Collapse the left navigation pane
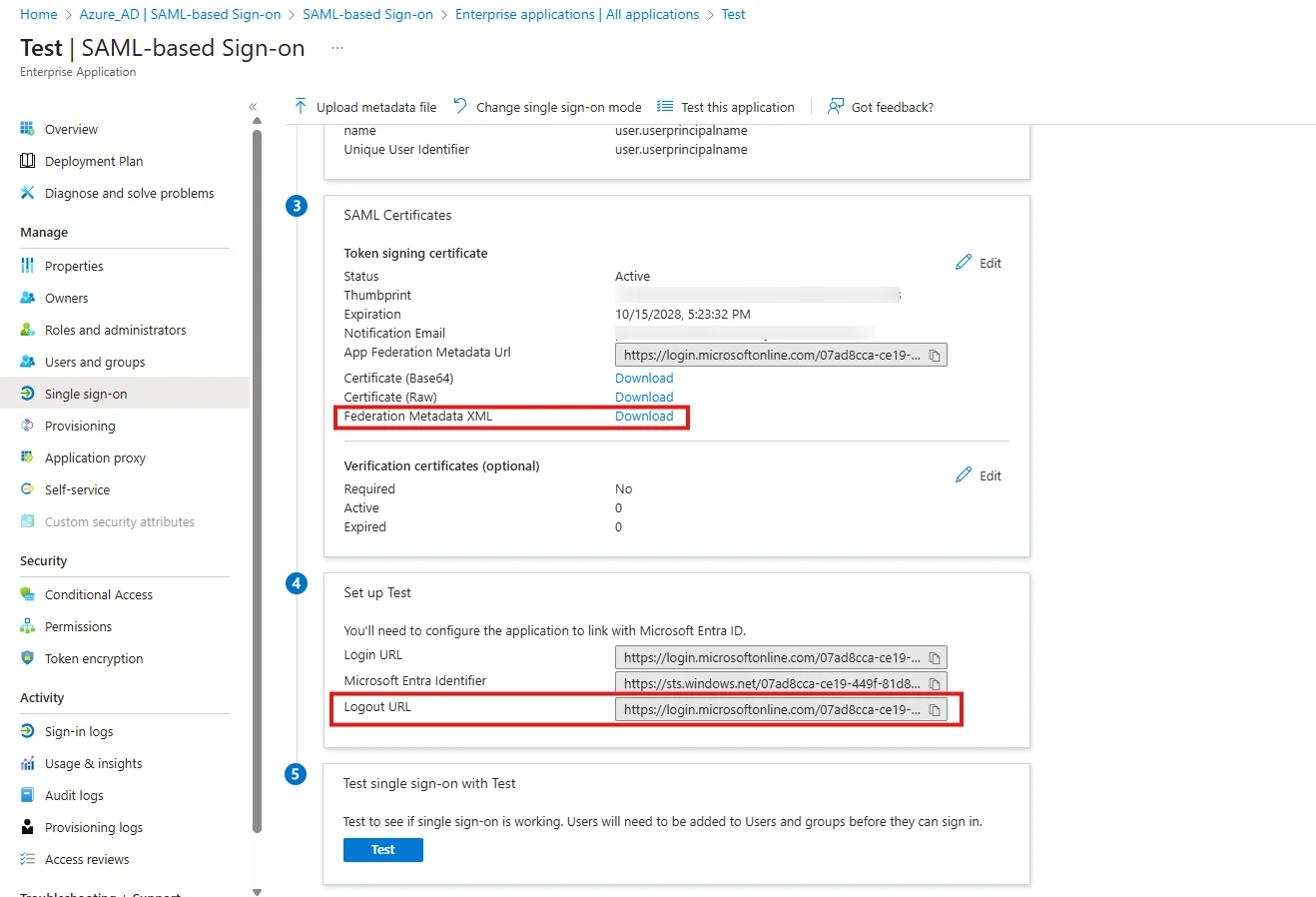The height and width of the screenshot is (897, 1316). [253, 105]
